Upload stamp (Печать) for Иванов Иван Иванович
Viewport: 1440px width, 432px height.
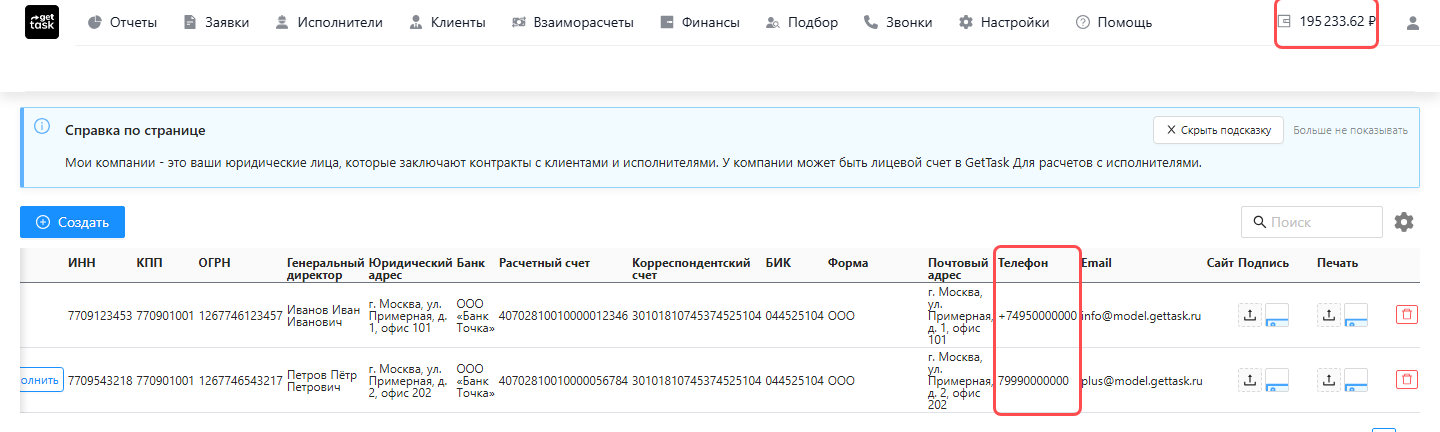pos(1328,315)
